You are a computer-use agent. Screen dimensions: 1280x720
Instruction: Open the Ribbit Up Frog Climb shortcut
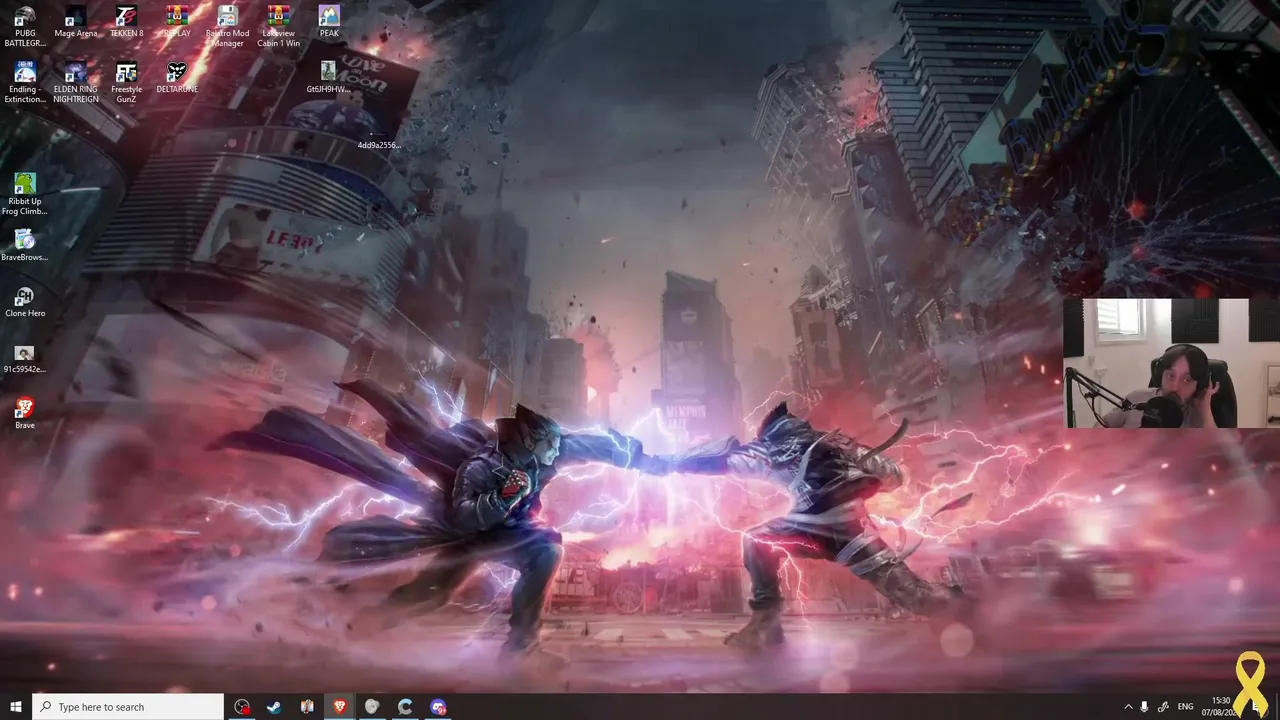pyautogui.click(x=25, y=195)
